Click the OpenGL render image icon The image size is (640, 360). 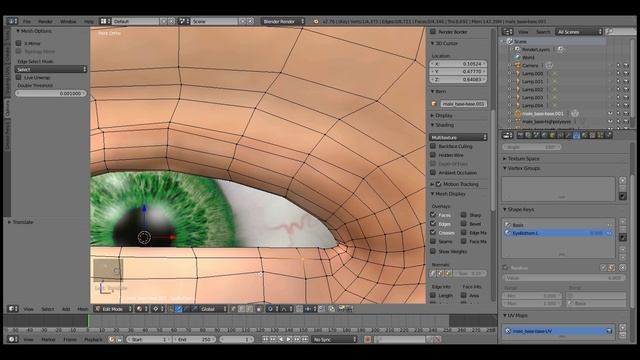click(x=341, y=309)
